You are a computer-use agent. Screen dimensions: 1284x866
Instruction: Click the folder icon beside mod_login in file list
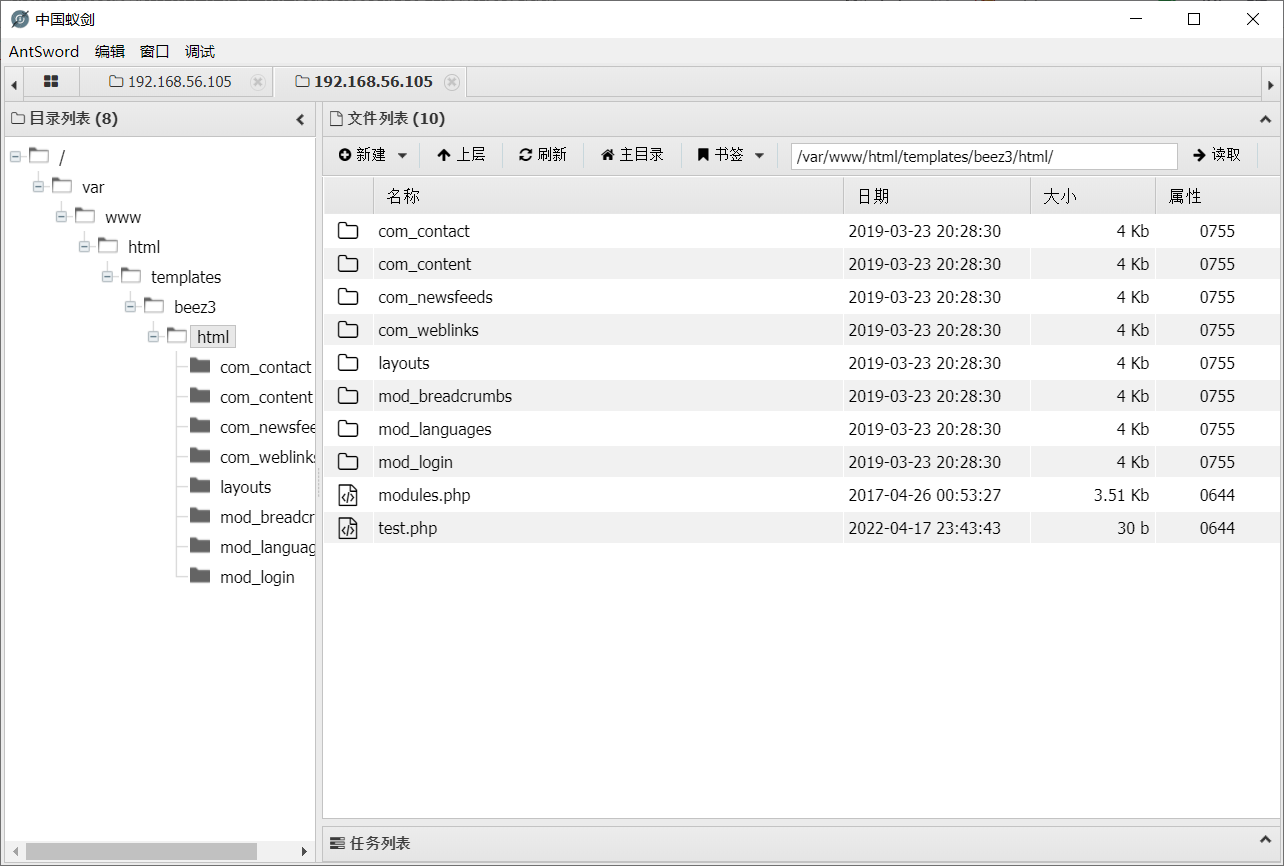pos(348,462)
